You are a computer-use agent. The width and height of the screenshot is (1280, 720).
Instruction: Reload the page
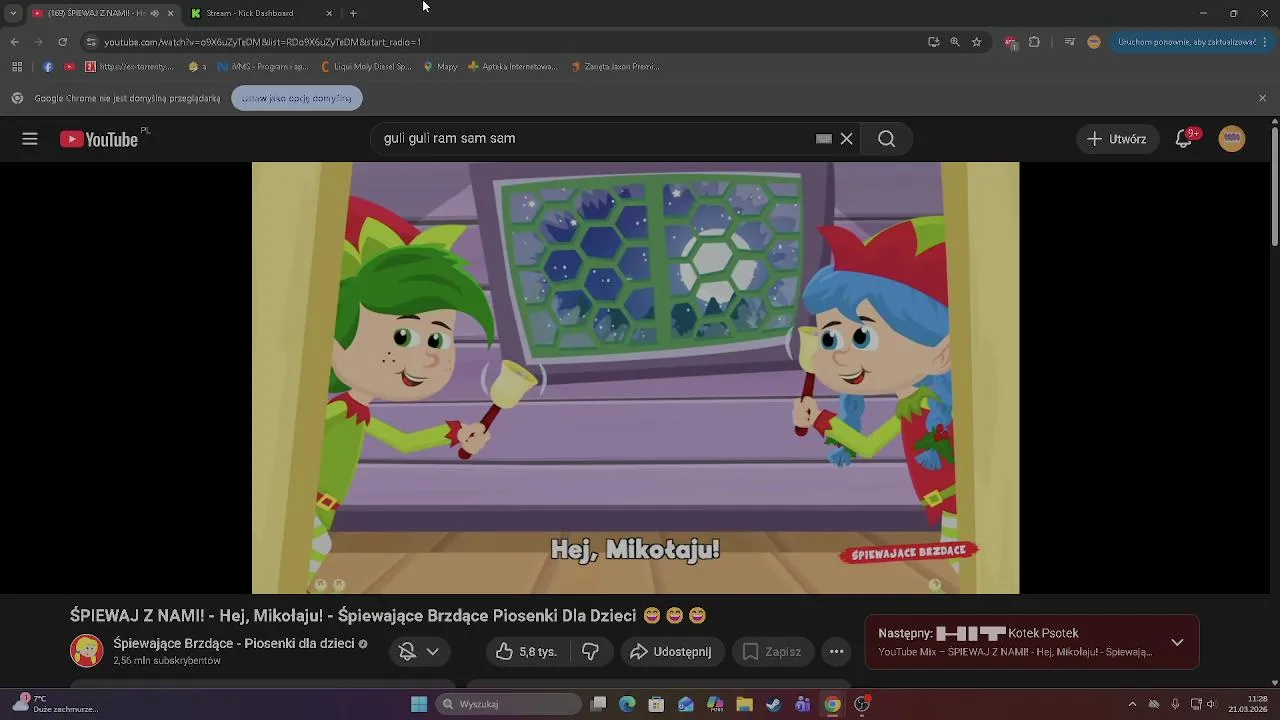click(62, 42)
